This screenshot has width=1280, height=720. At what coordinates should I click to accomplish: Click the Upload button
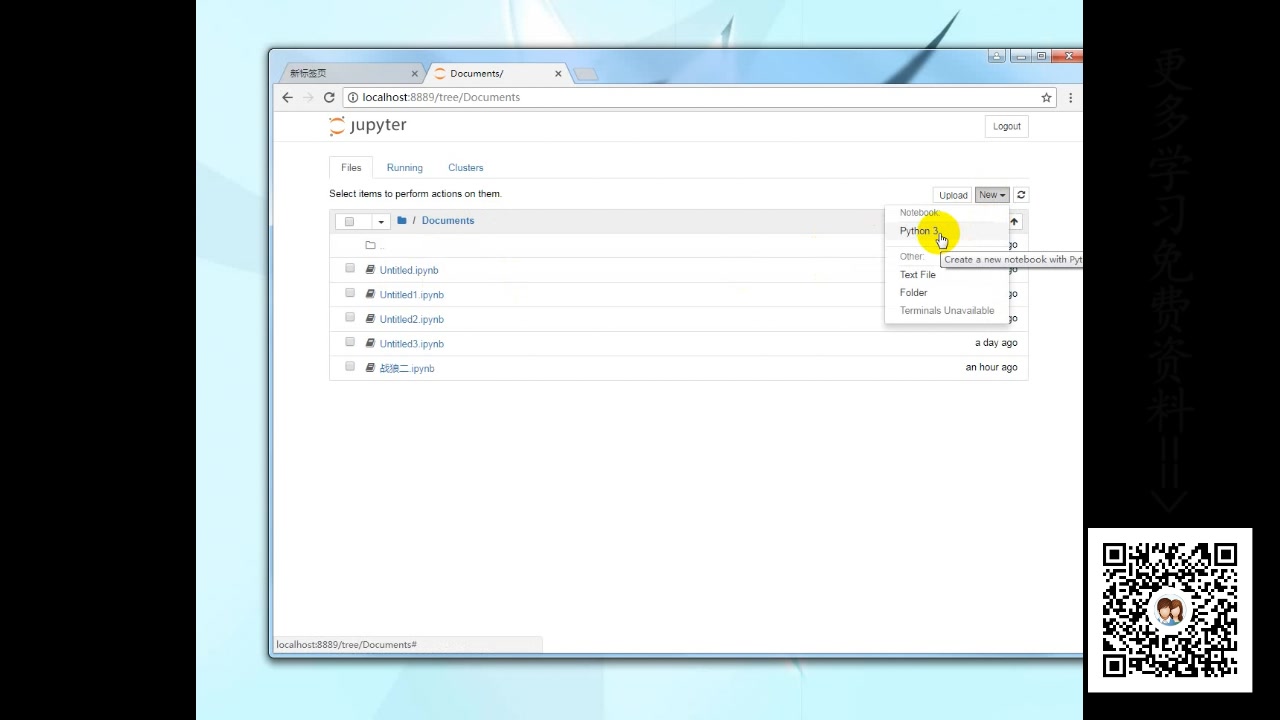click(x=953, y=195)
